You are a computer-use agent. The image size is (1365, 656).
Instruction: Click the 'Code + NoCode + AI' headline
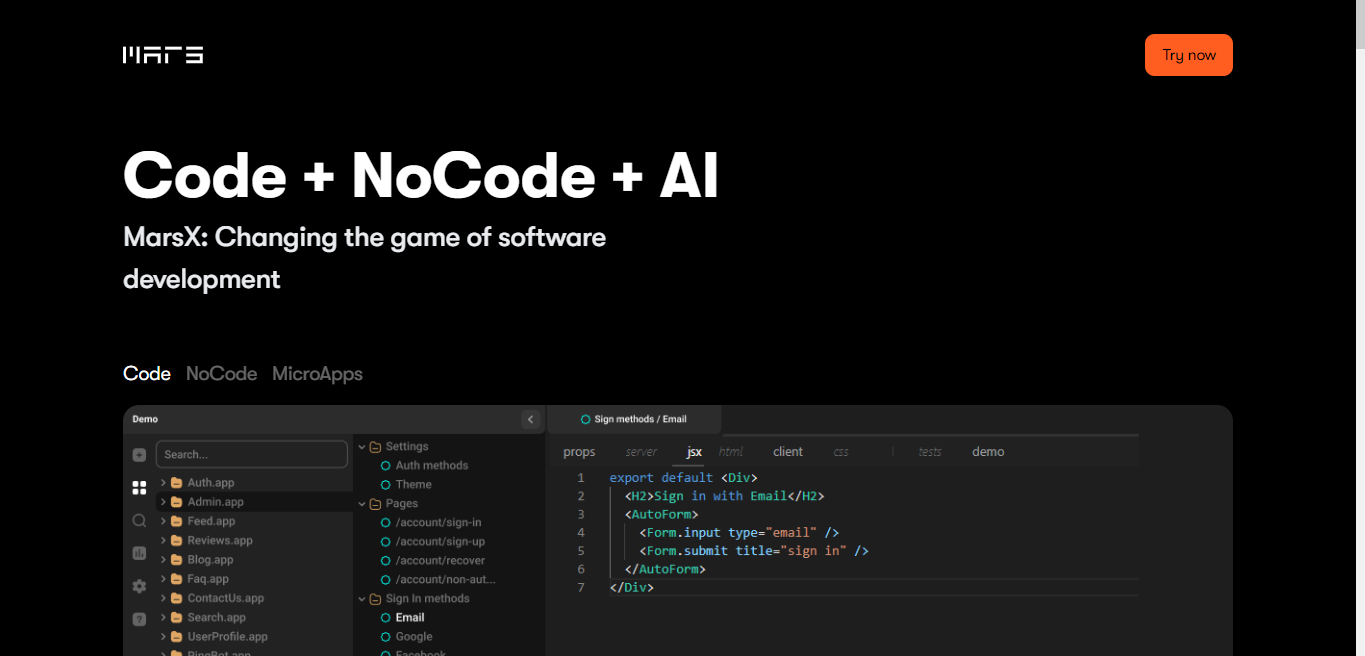click(x=421, y=175)
